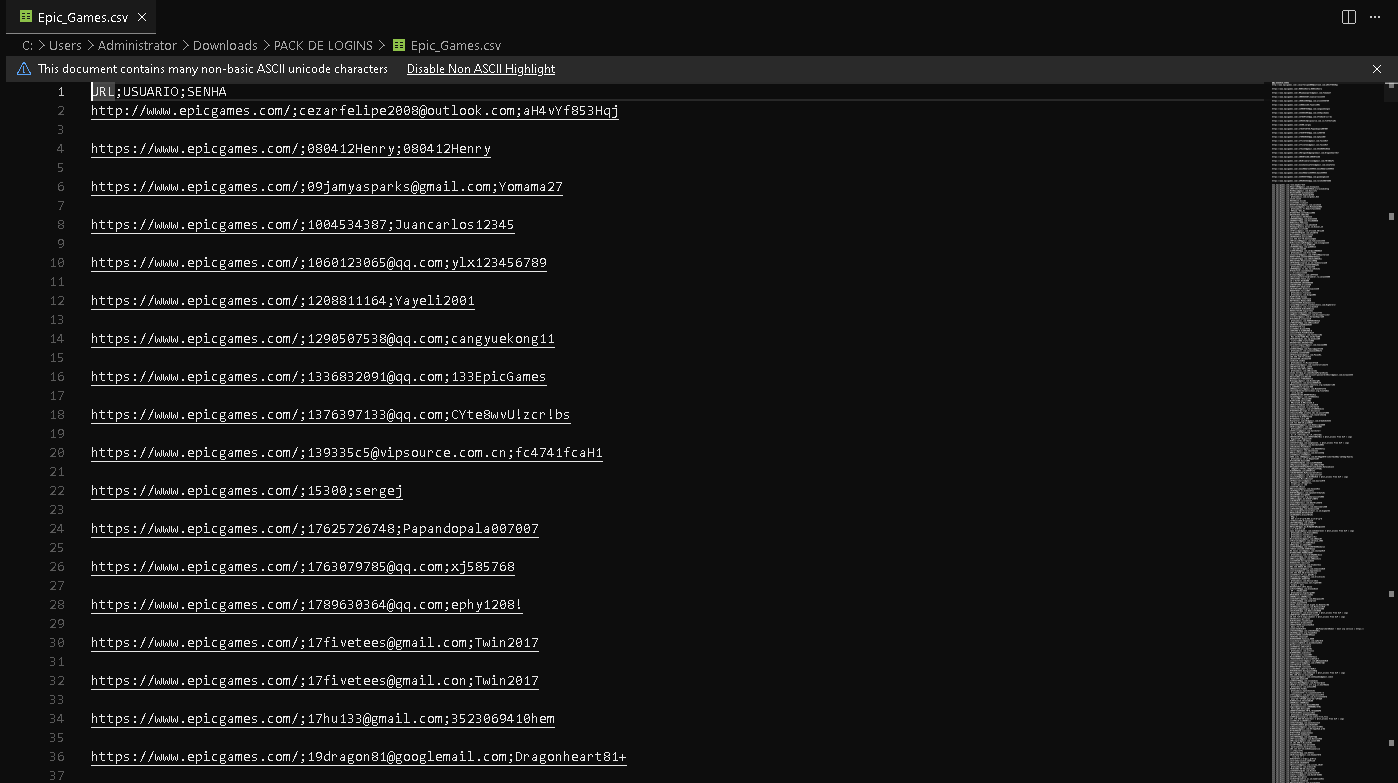This screenshot has width=1398, height=783.
Task: Click the underlined link on line 2
Action: pos(355,111)
